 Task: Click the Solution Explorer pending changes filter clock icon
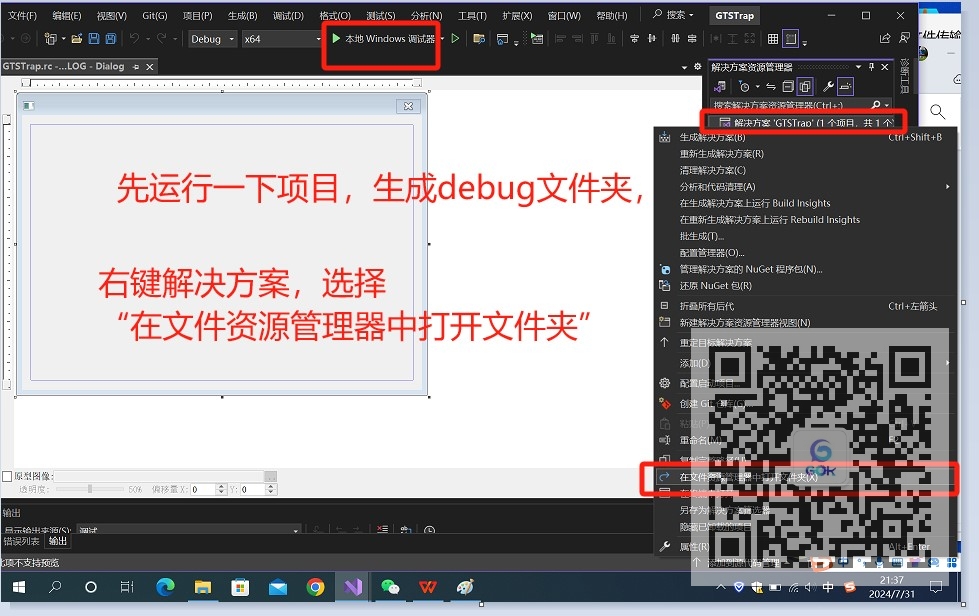[744, 87]
